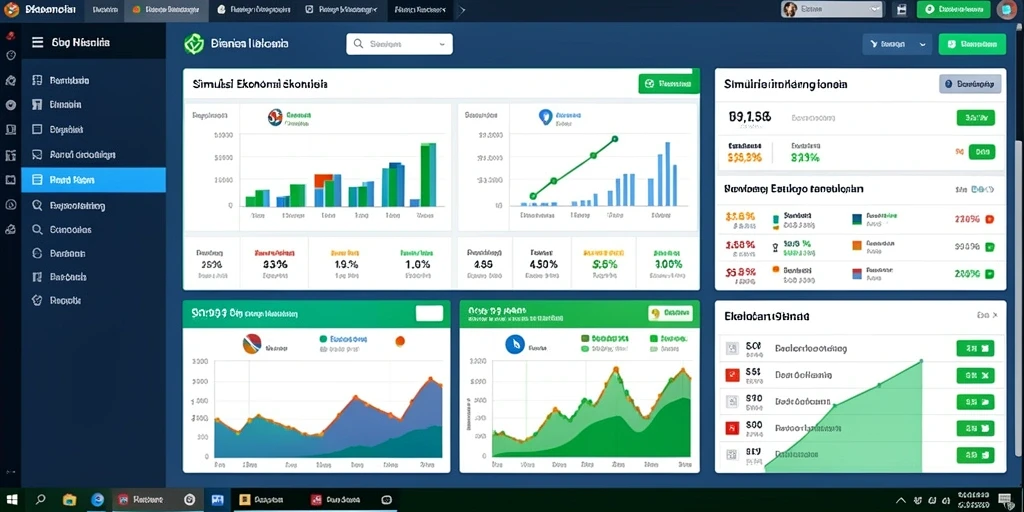Click the pie chart icon in the bottom-left chart card
Image resolution: width=1024 pixels, height=512 pixels.
(252, 343)
